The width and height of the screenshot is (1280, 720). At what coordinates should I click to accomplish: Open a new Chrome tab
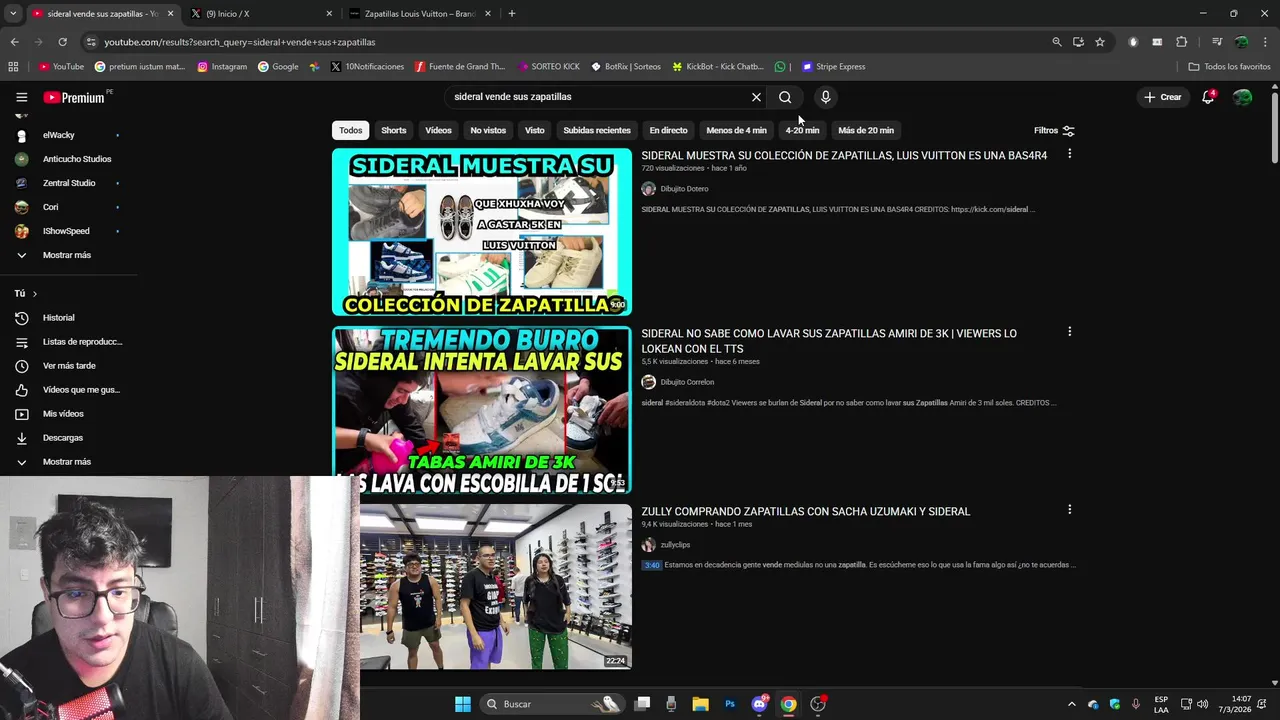512,14
